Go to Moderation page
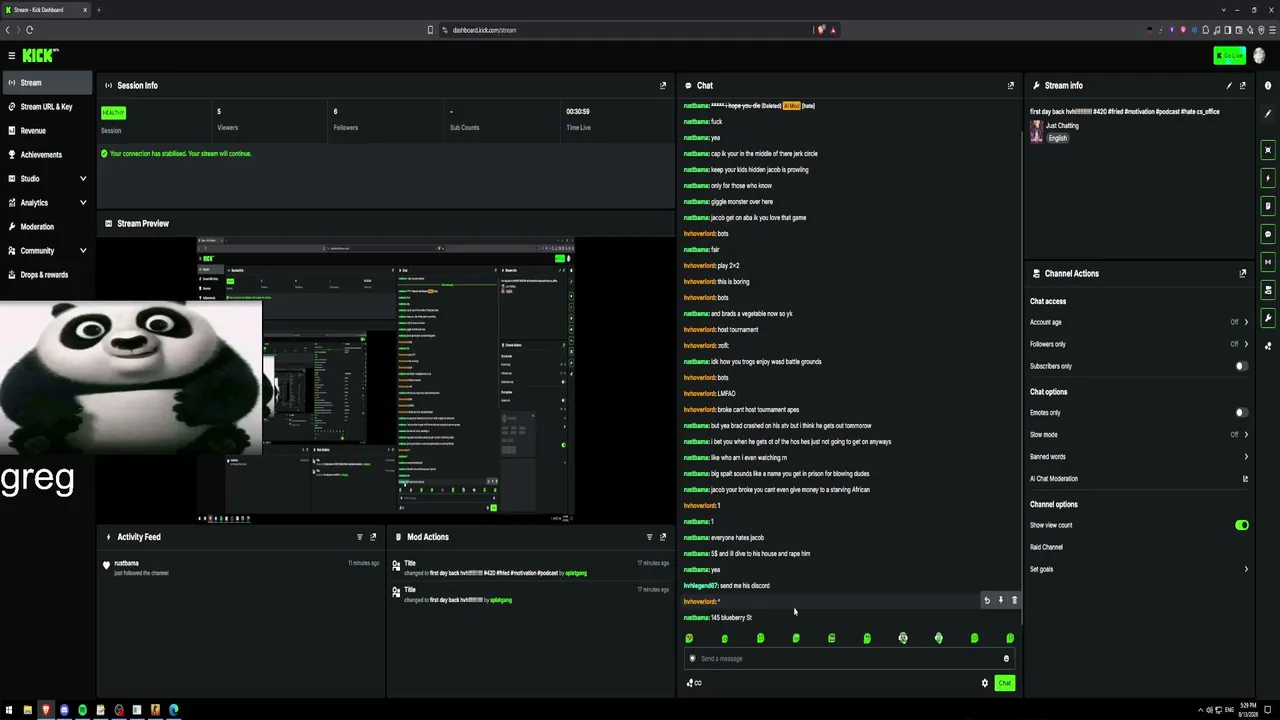Viewport: 1280px width, 720px height. (47, 227)
